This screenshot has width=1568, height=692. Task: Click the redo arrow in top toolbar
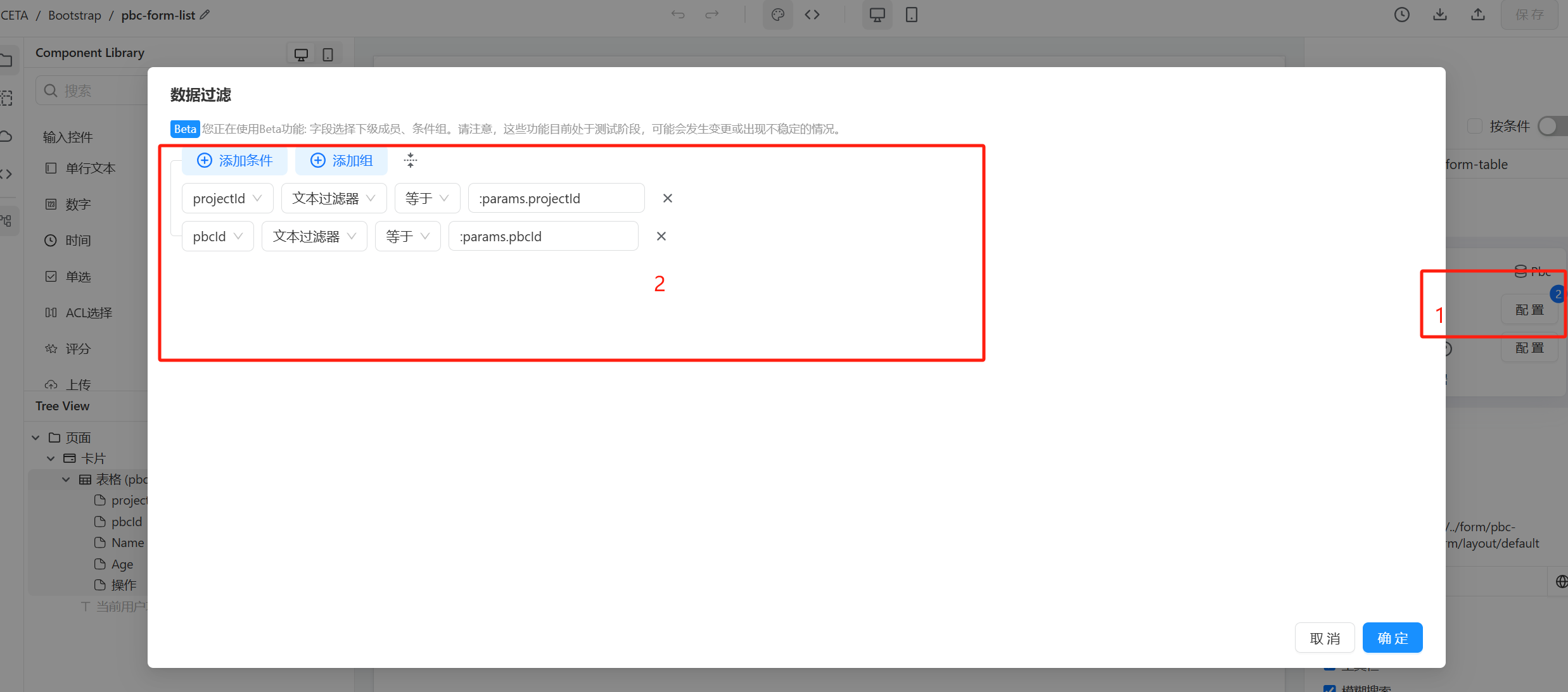(x=711, y=15)
